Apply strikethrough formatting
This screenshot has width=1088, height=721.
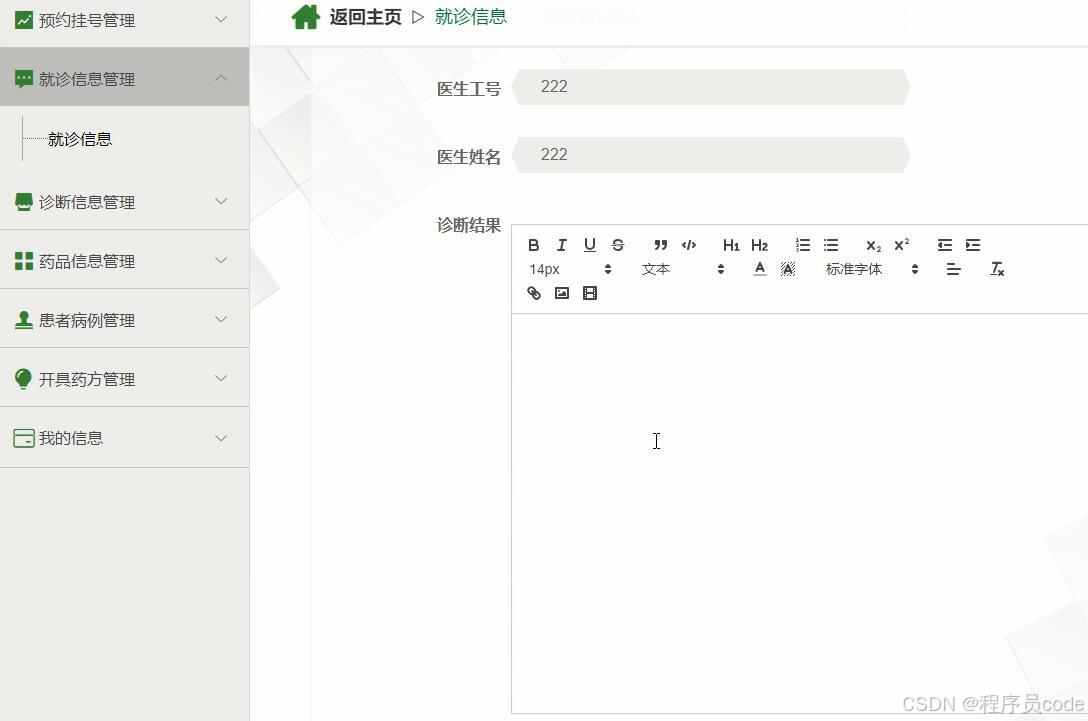click(617, 245)
